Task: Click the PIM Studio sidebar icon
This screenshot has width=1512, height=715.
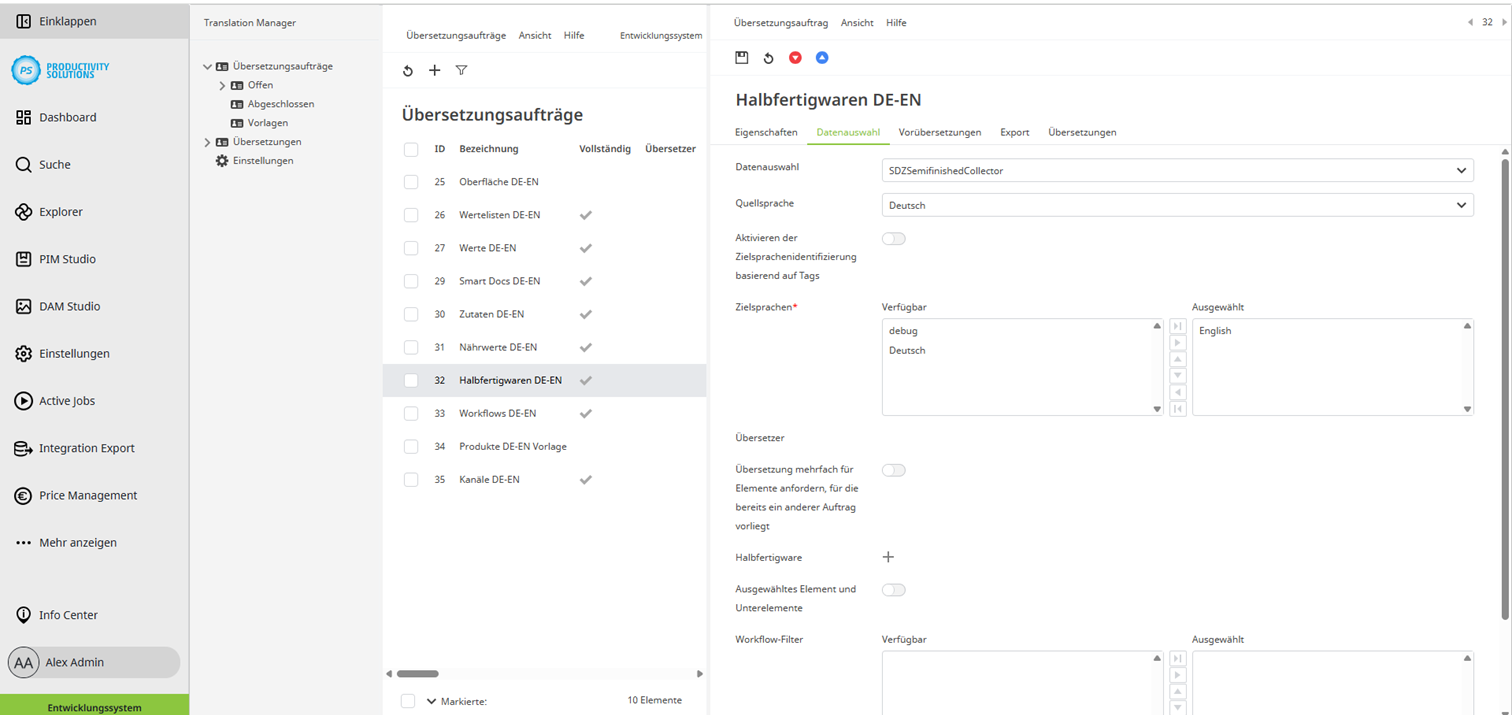Action: point(22,258)
